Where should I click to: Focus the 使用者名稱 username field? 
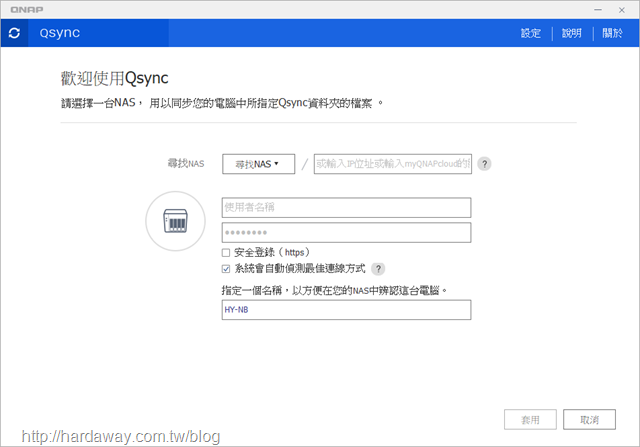346,207
